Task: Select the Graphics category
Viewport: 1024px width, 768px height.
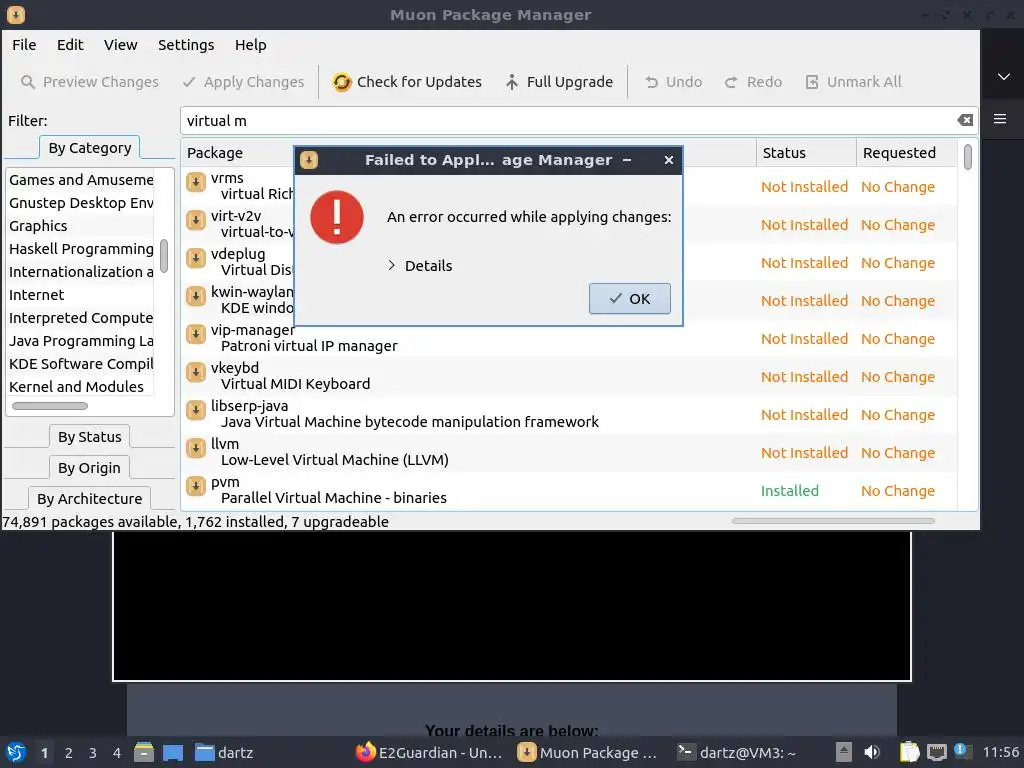Action: pos(81,225)
